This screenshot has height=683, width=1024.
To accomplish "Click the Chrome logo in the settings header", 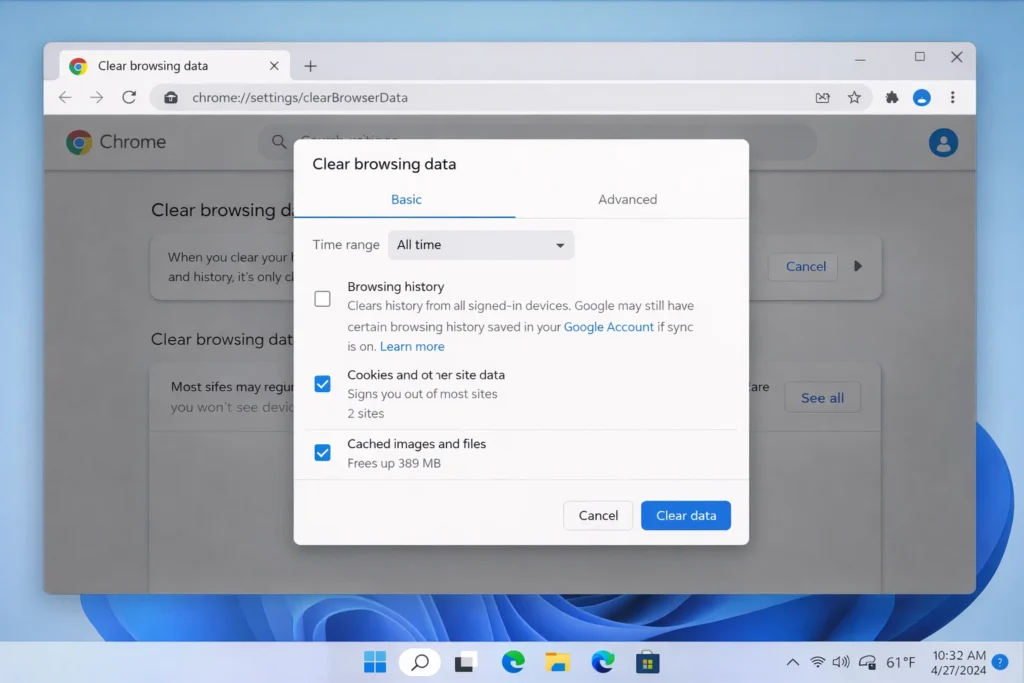I will (77, 142).
